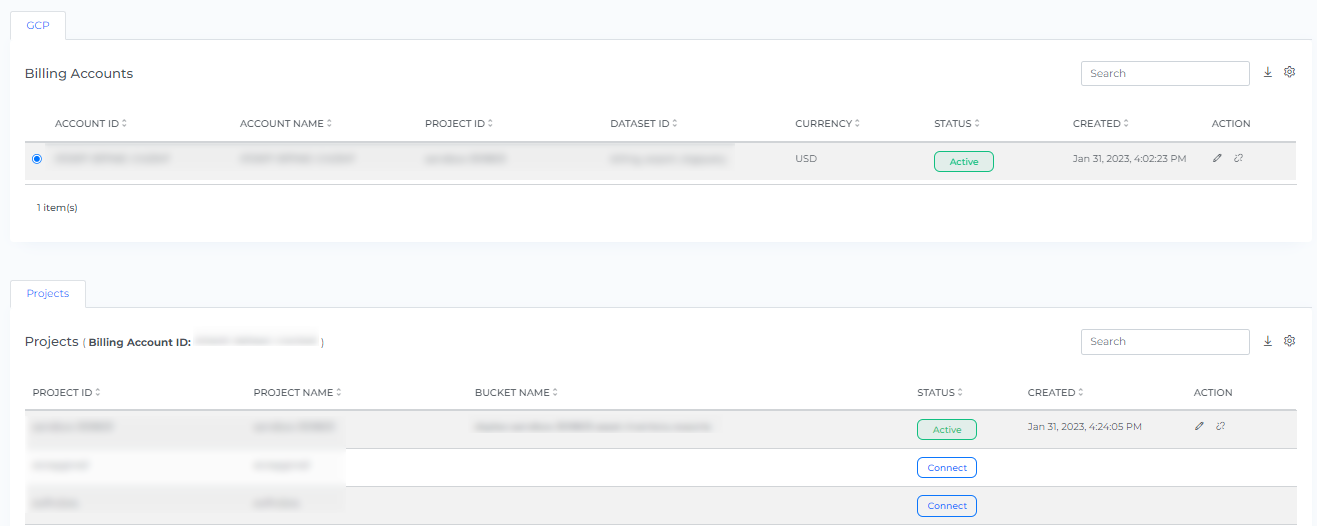This screenshot has height=526, width=1317.
Task: Edit the active project with pencil icon
Action: [x=1199, y=426]
